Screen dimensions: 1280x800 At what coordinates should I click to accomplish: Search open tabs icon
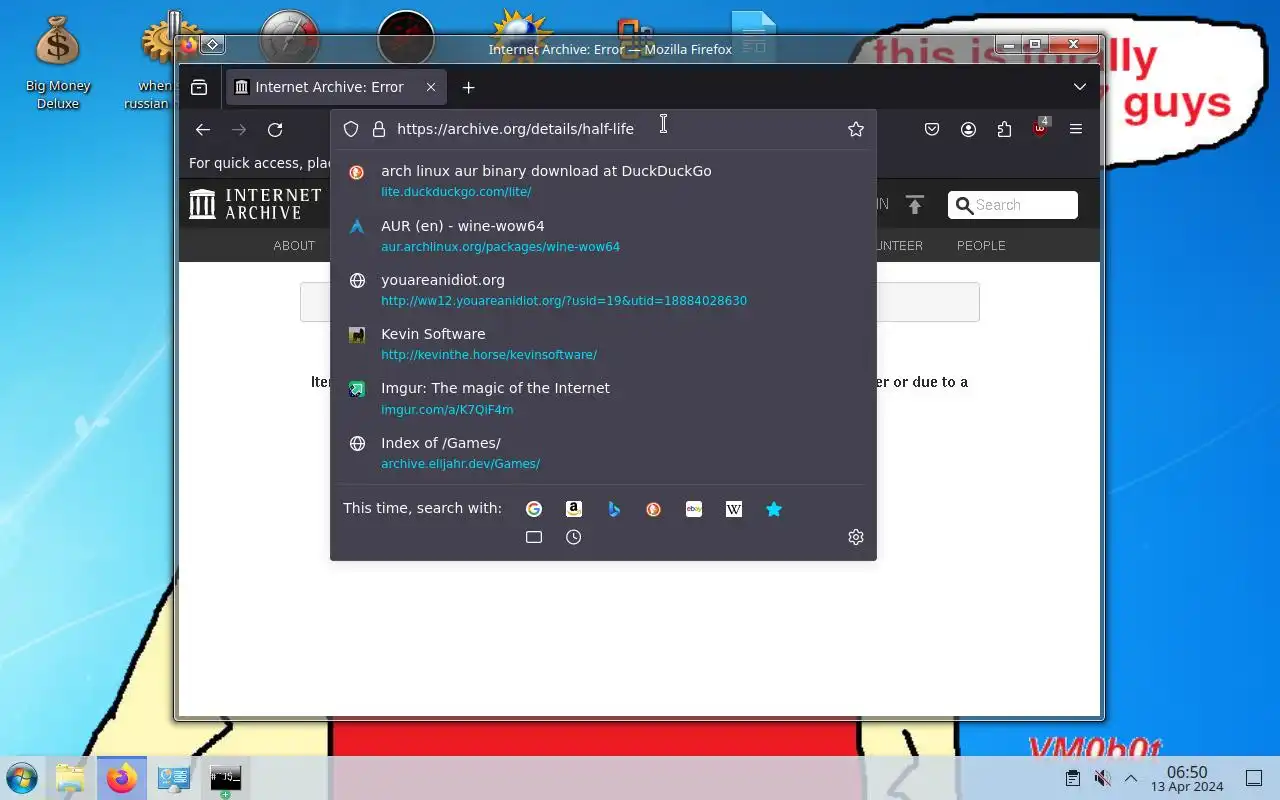click(x=534, y=537)
